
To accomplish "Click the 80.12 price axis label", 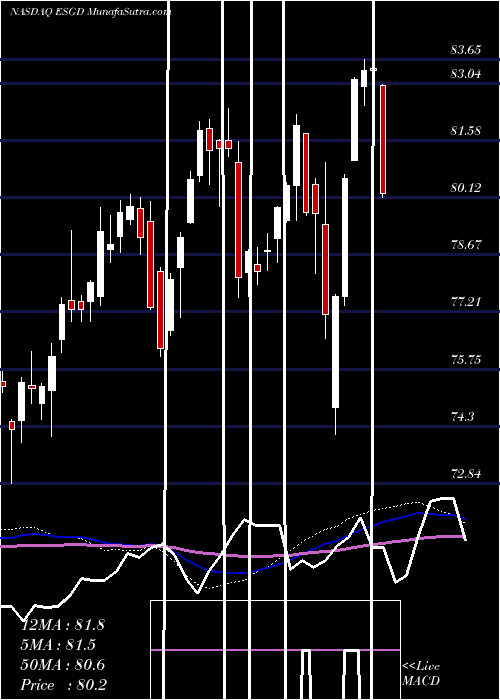I will pos(466,188).
